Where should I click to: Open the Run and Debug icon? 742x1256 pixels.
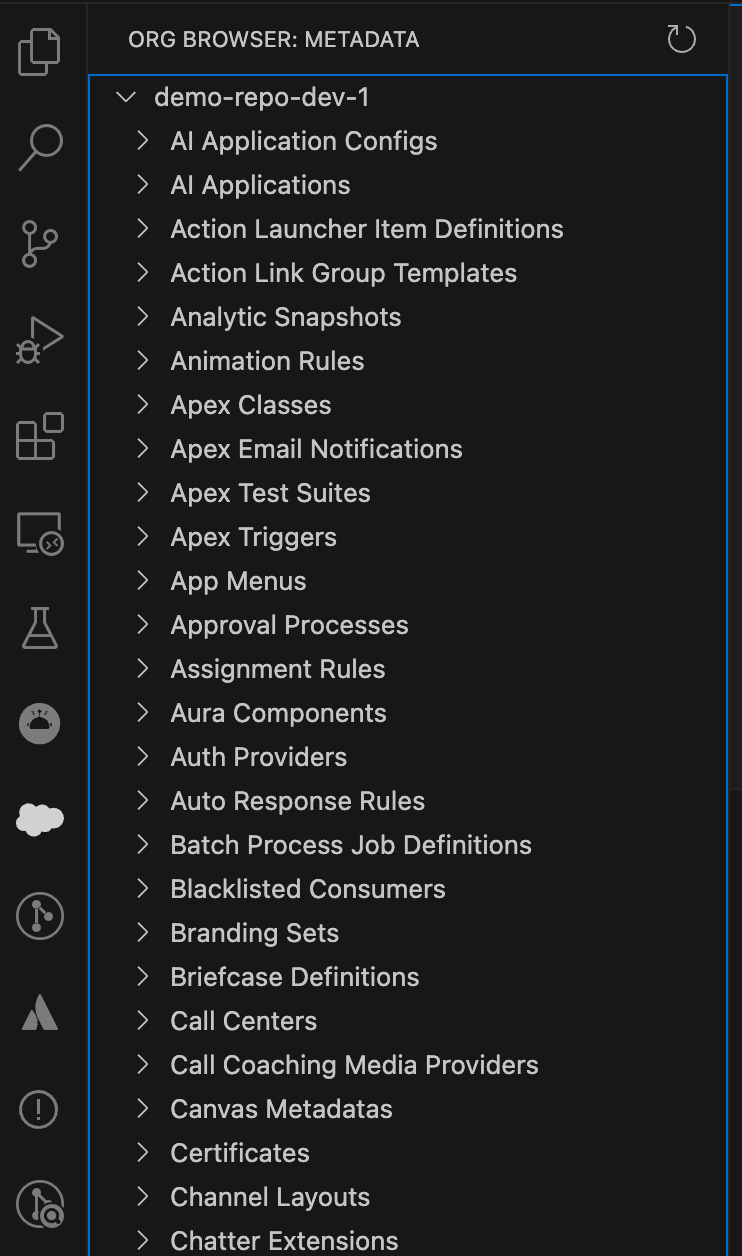(40, 340)
